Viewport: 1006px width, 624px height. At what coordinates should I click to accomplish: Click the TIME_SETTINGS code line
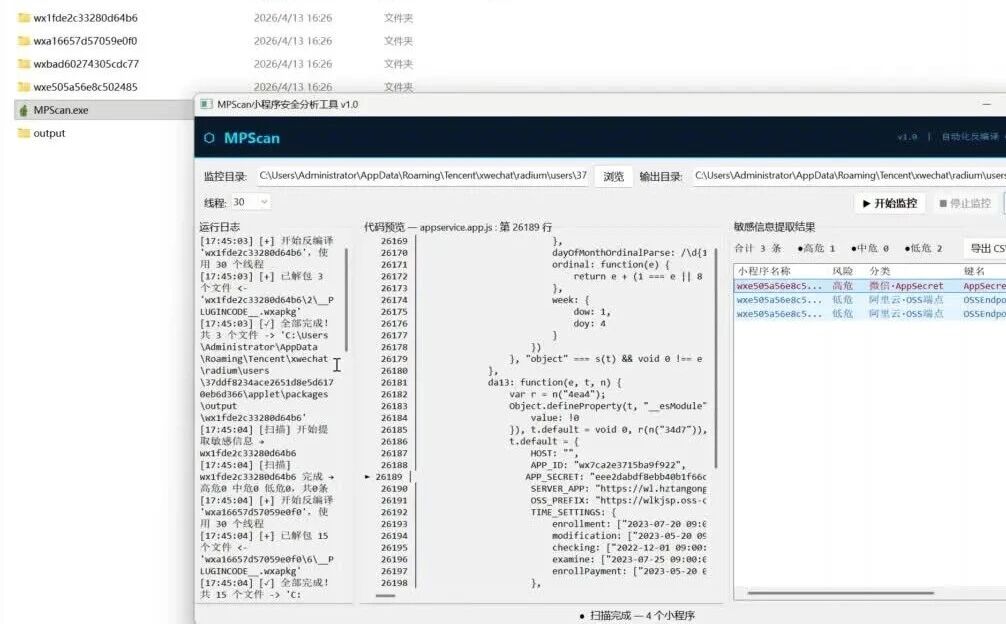coord(573,512)
